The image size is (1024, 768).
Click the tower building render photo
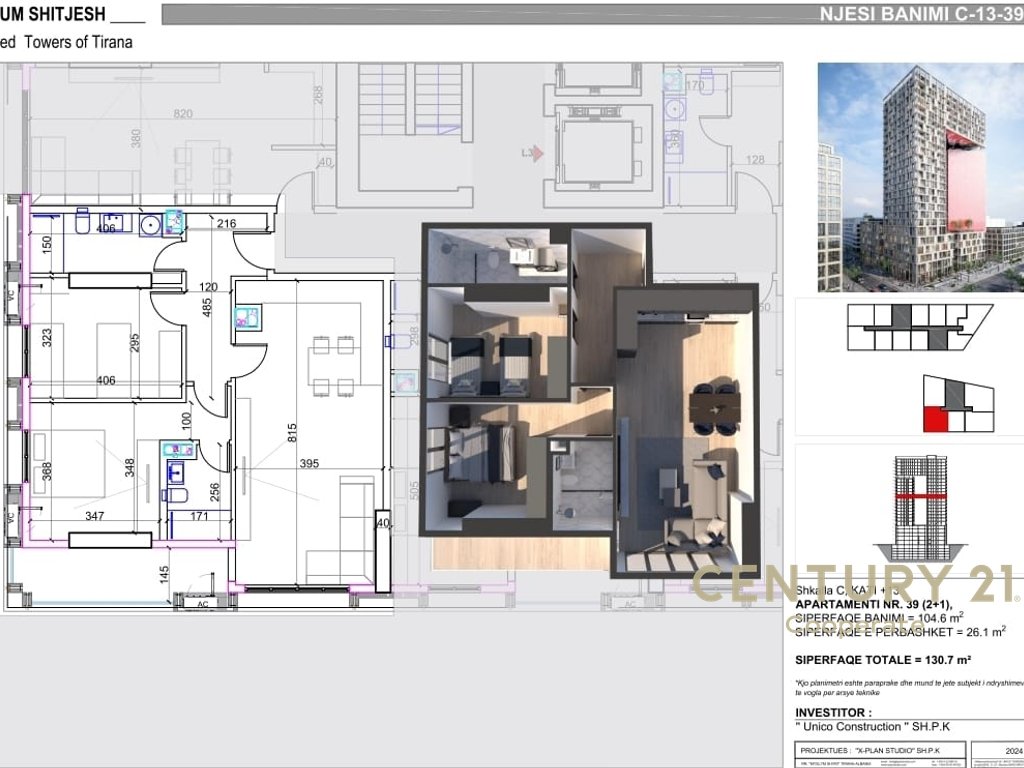click(920, 177)
